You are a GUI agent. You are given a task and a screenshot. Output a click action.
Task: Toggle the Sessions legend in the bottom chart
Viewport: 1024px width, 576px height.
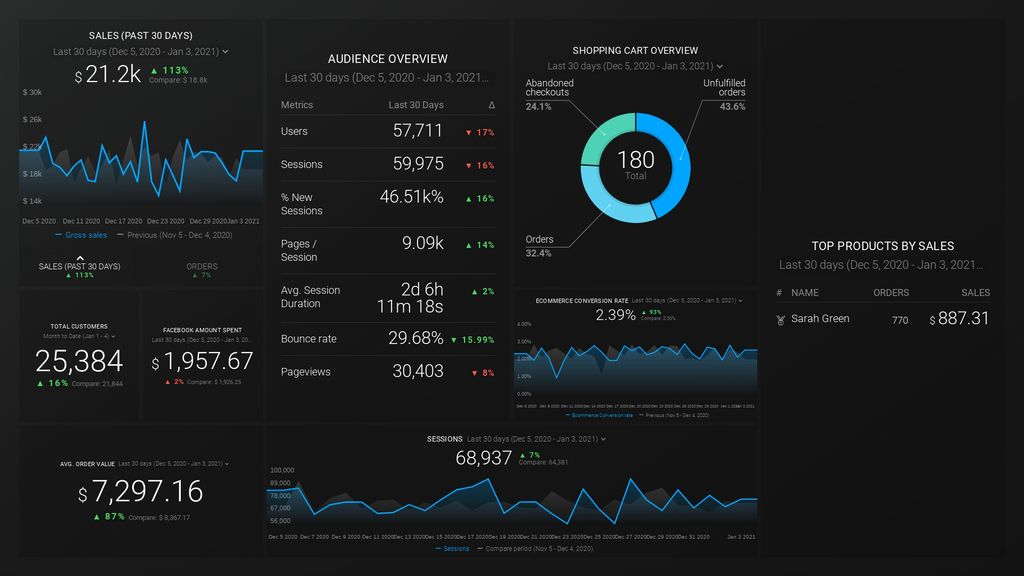(x=452, y=549)
